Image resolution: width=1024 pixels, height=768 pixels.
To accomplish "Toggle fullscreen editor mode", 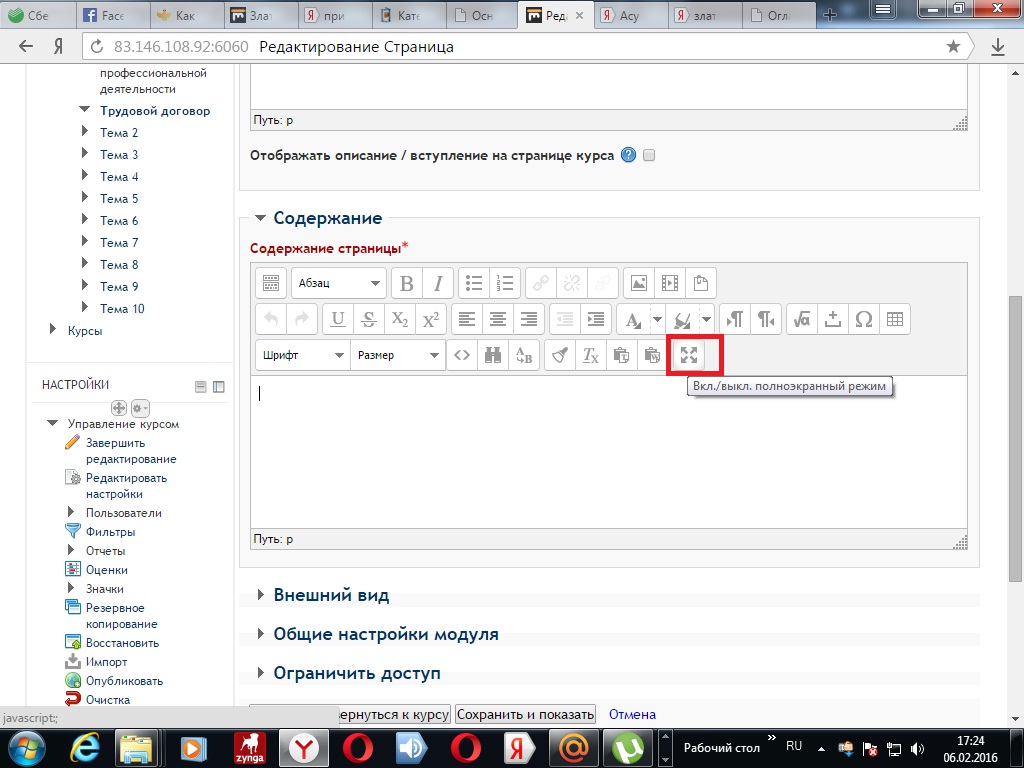I will [689, 355].
